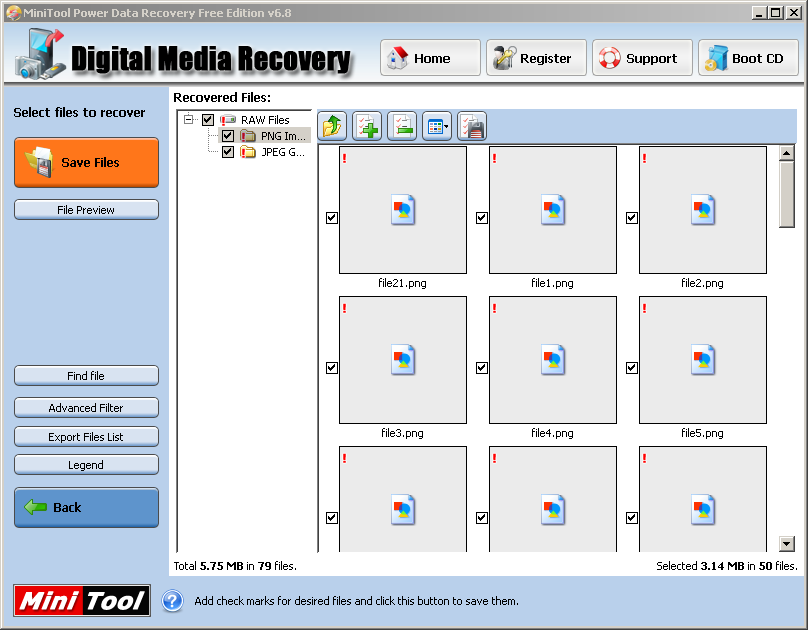This screenshot has height=630, width=808.
Task: Select the file21.png file name
Action: tap(402, 283)
